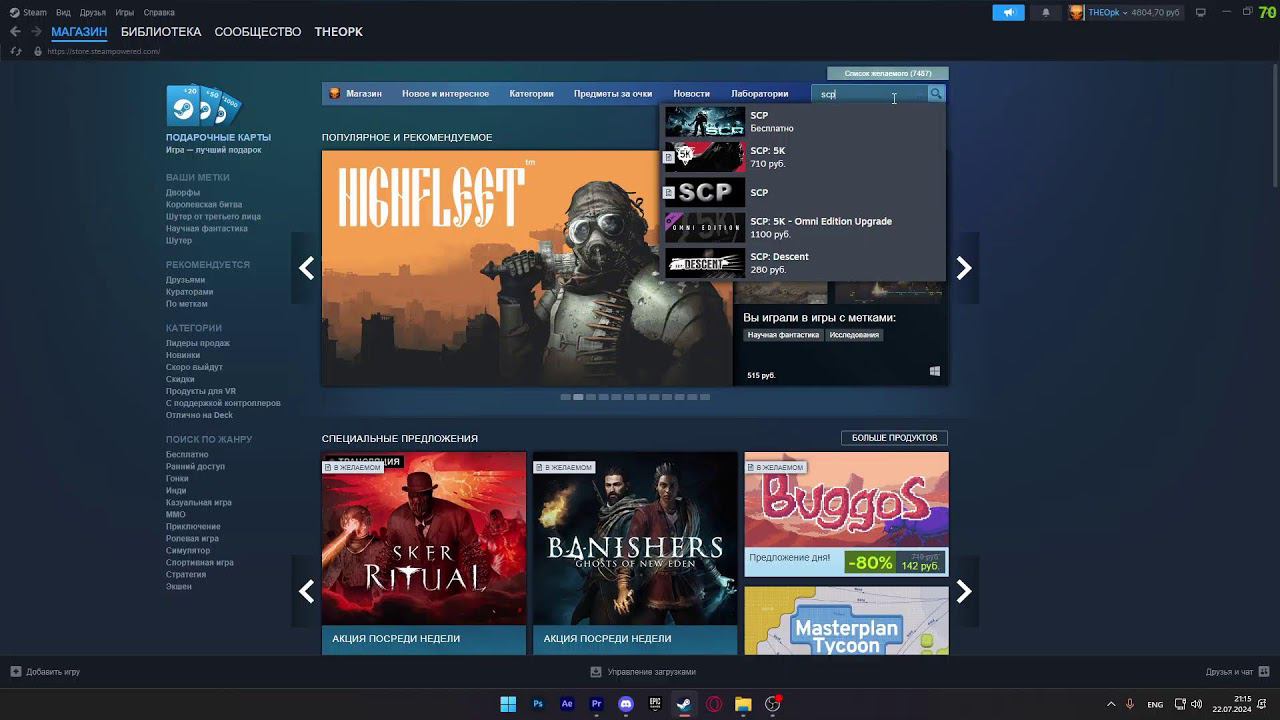This screenshot has height=720, width=1280.
Task: Move the special offers carousel left arrow
Action: coord(306,592)
